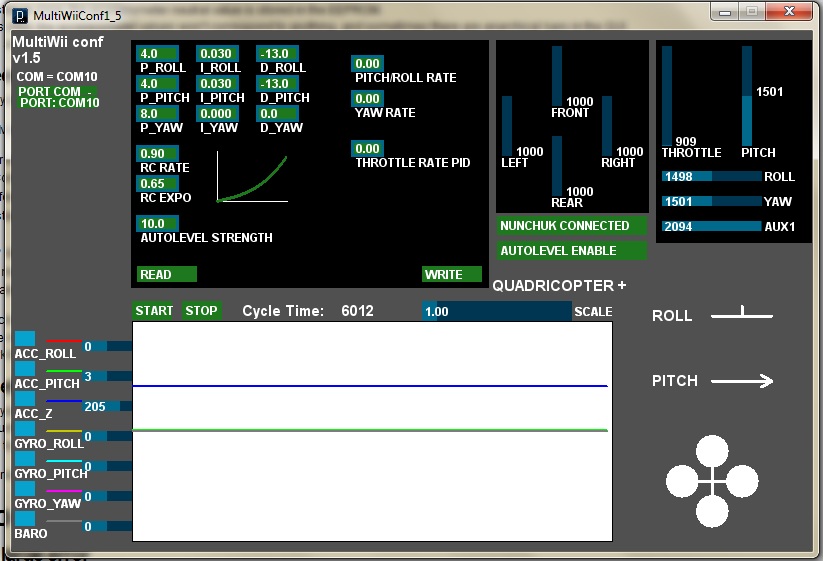
Task: Select the D_PITCH value field
Action: click(x=278, y=83)
